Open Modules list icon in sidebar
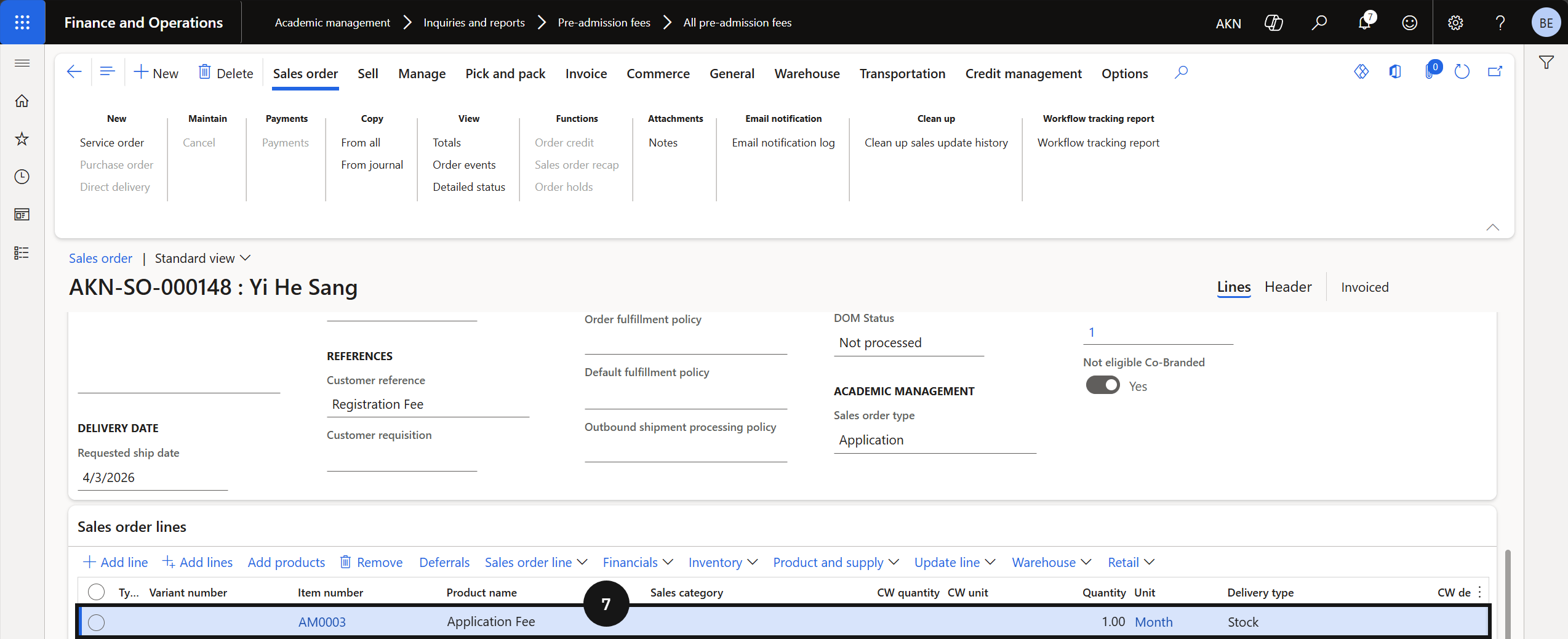Viewport: 1568px width, 639px height. point(22,253)
